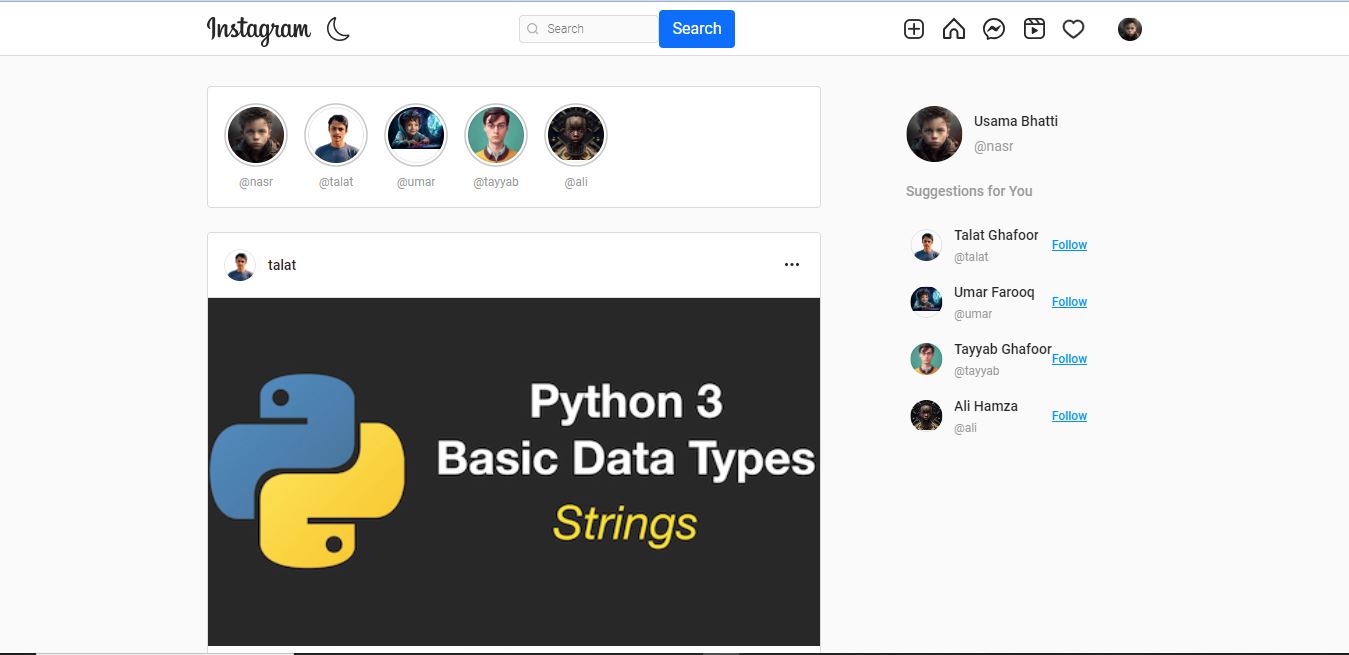This screenshot has width=1349, height=655.
Task: Click the Suggestions for You heading
Action: pos(969,191)
